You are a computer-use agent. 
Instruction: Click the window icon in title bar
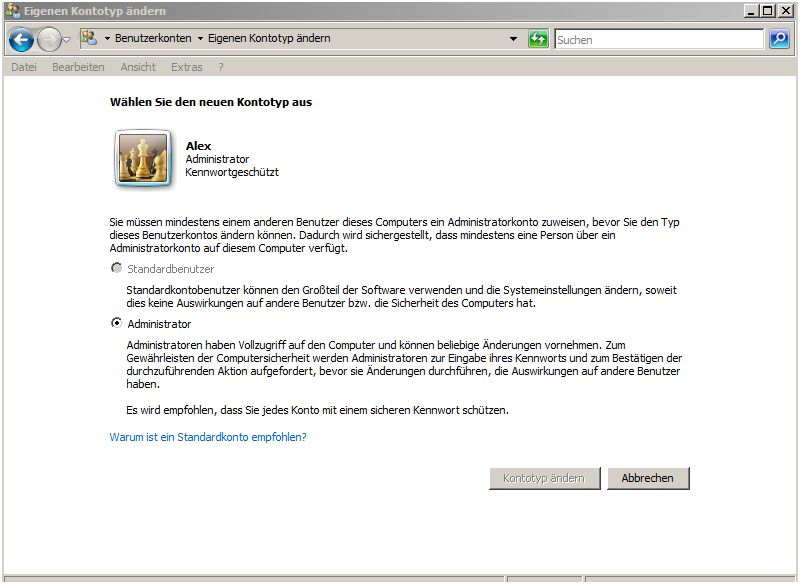(x=12, y=11)
